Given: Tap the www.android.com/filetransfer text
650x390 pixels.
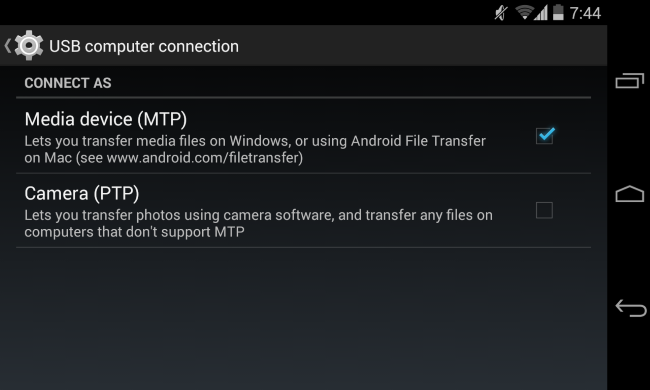Looking at the screenshot, I should pos(203,158).
